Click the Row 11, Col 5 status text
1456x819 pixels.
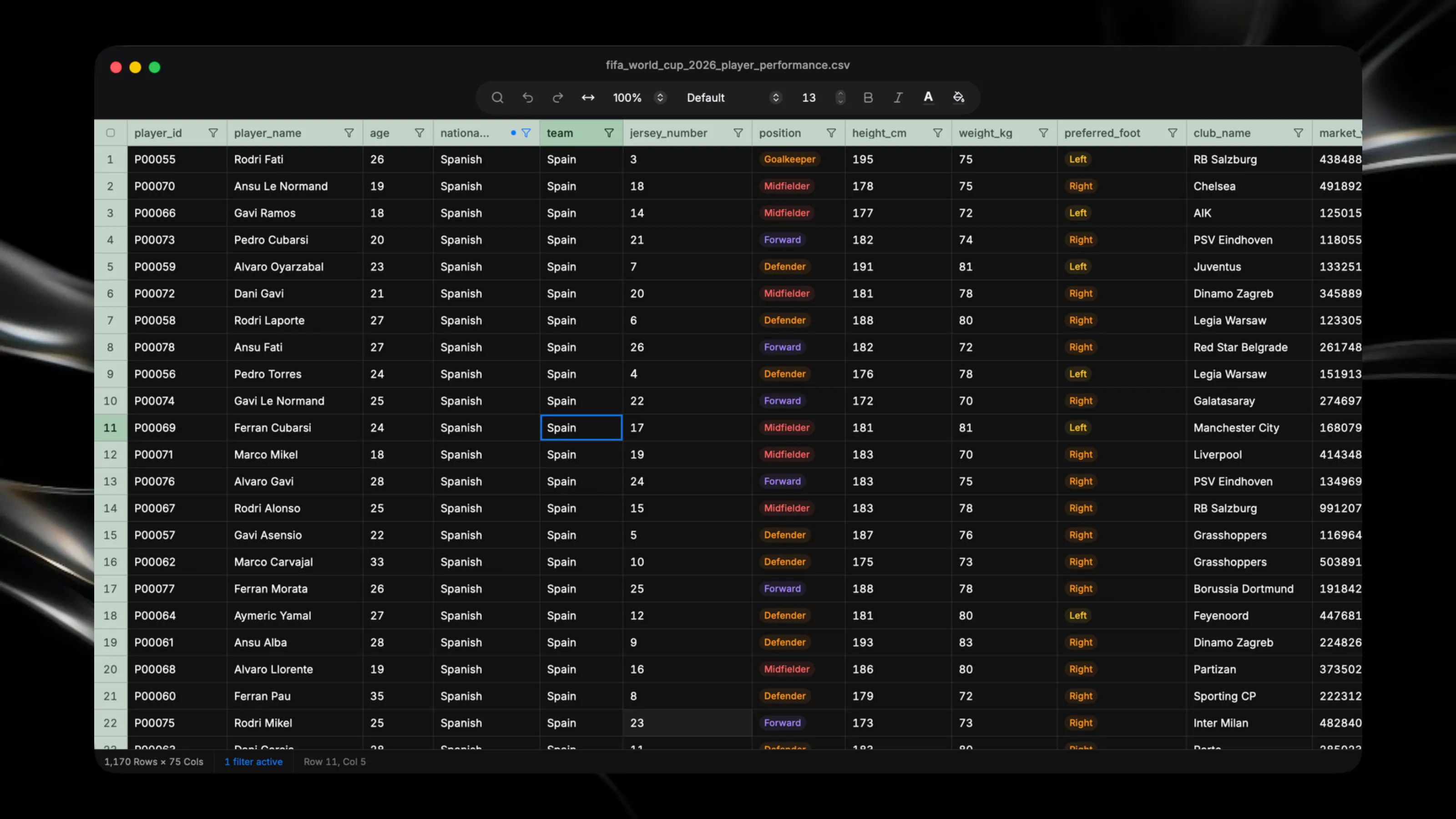pyautogui.click(x=334, y=761)
